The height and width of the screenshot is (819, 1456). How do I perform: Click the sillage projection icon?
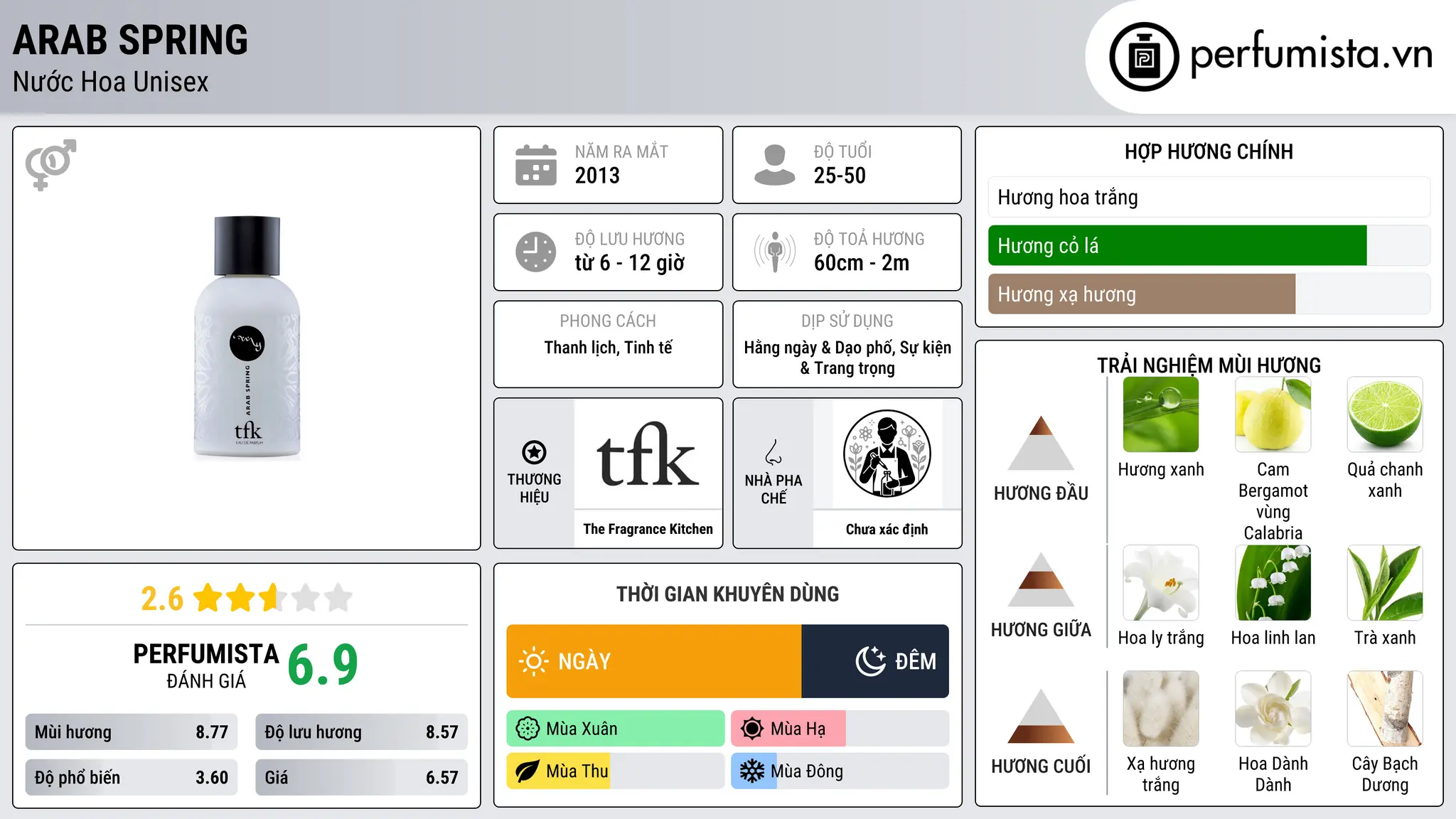point(775,252)
